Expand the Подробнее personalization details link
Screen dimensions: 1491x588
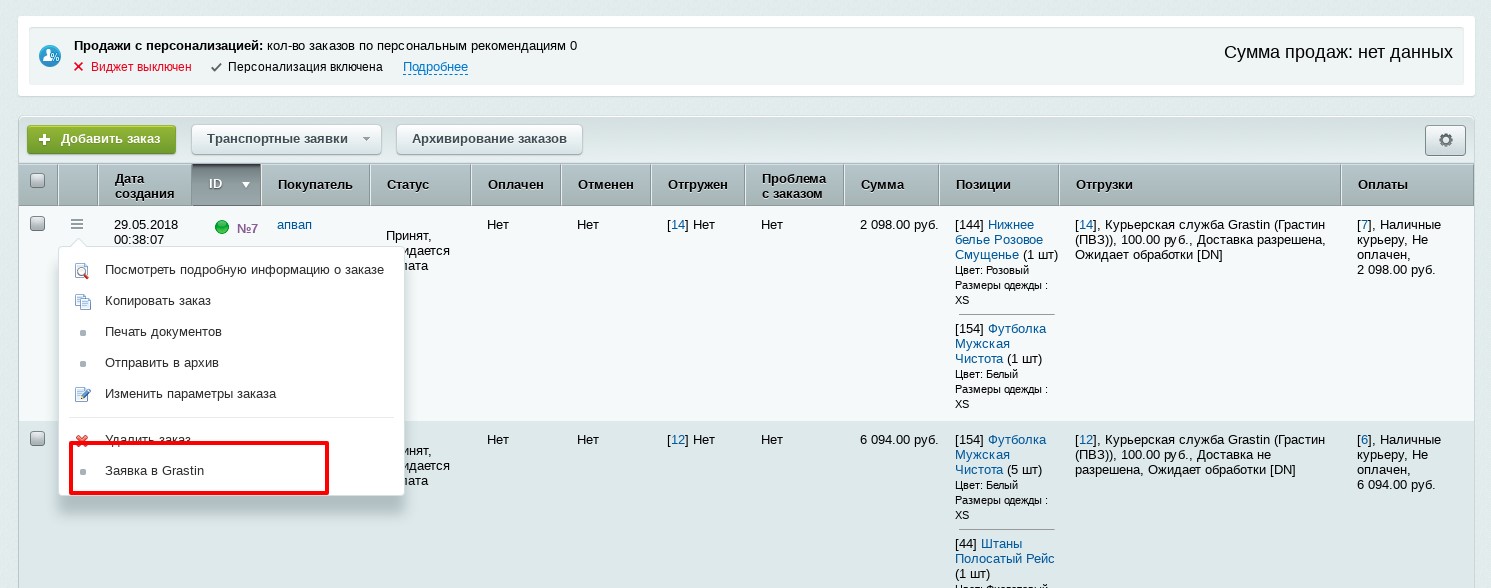[435, 67]
